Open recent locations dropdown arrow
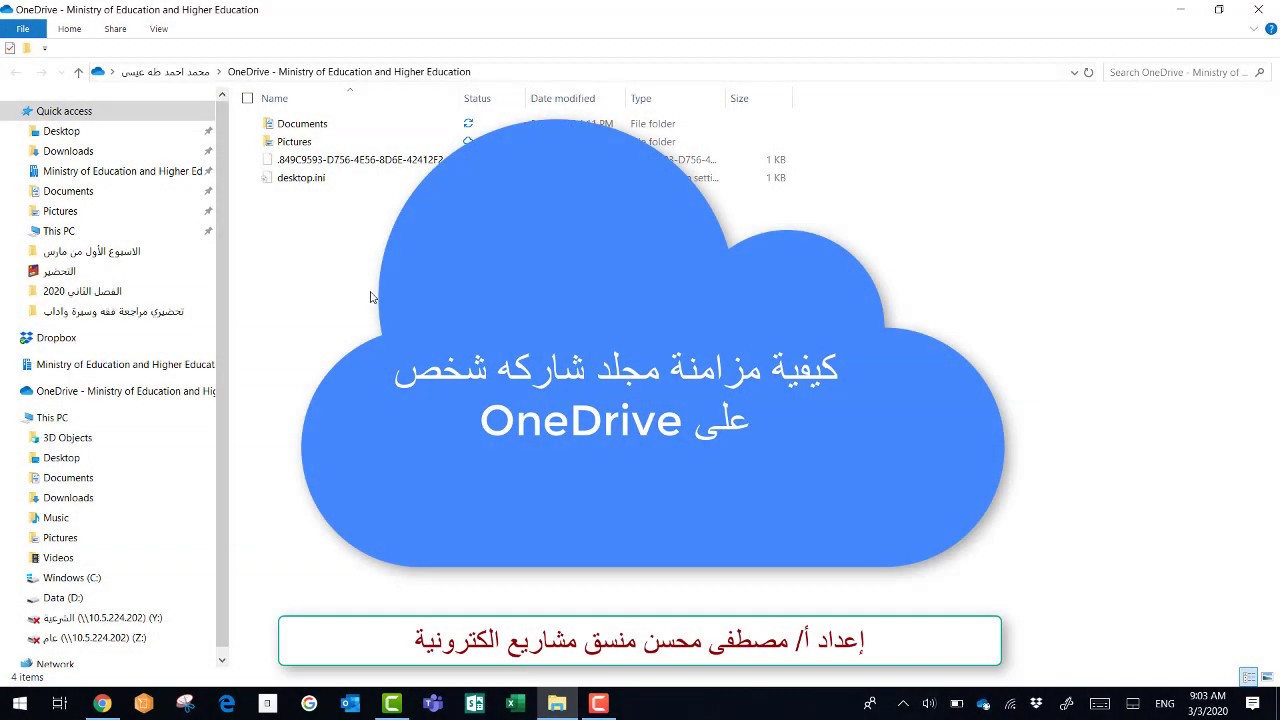 (59, 72)
